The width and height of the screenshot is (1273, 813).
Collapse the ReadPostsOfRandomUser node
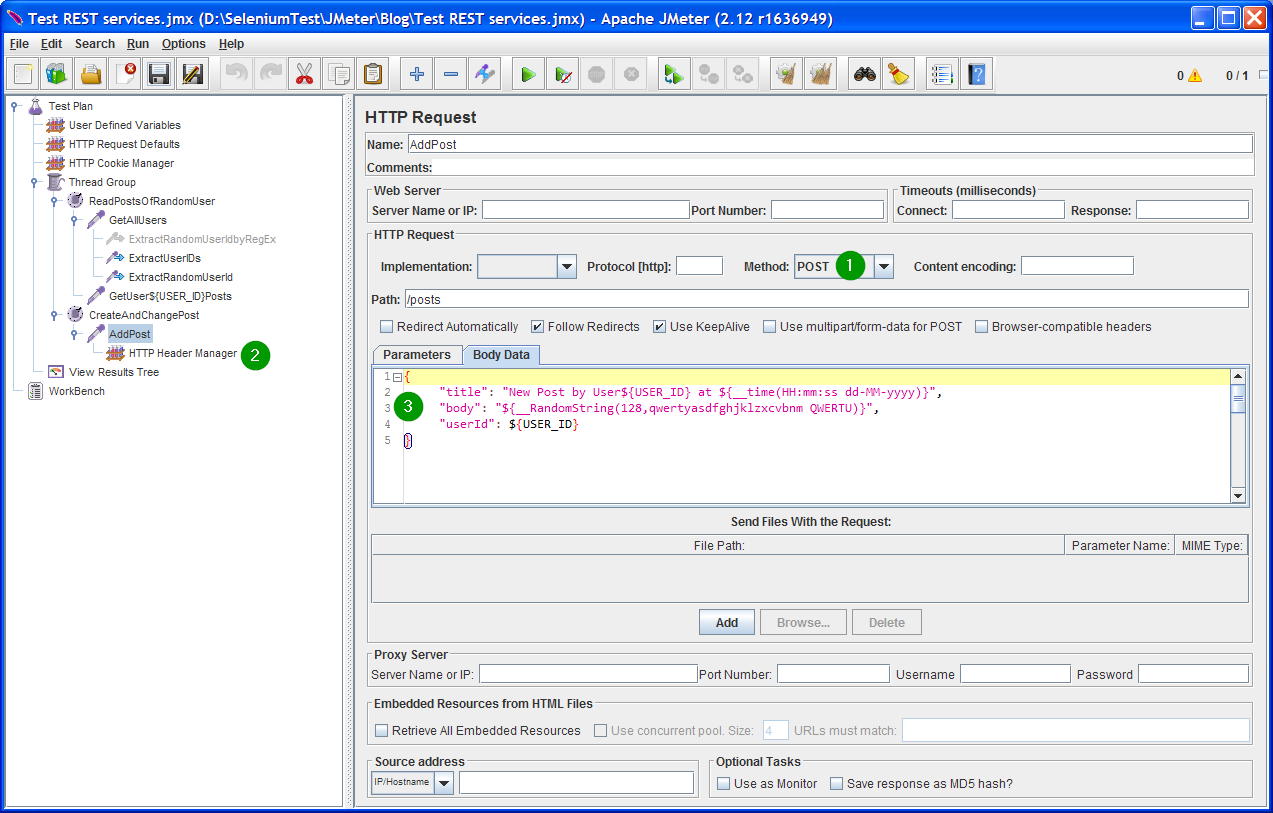(x=54, y=201)
